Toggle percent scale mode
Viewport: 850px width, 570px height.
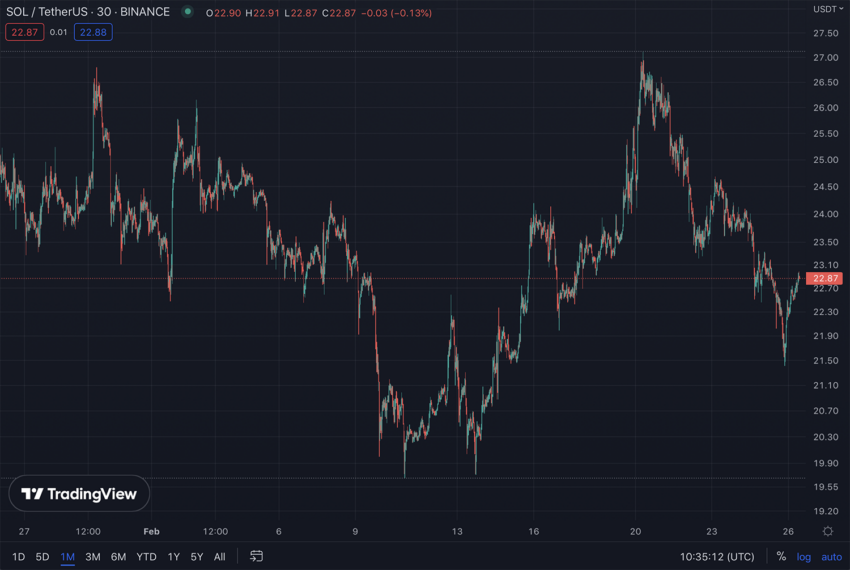click(781, 557)
